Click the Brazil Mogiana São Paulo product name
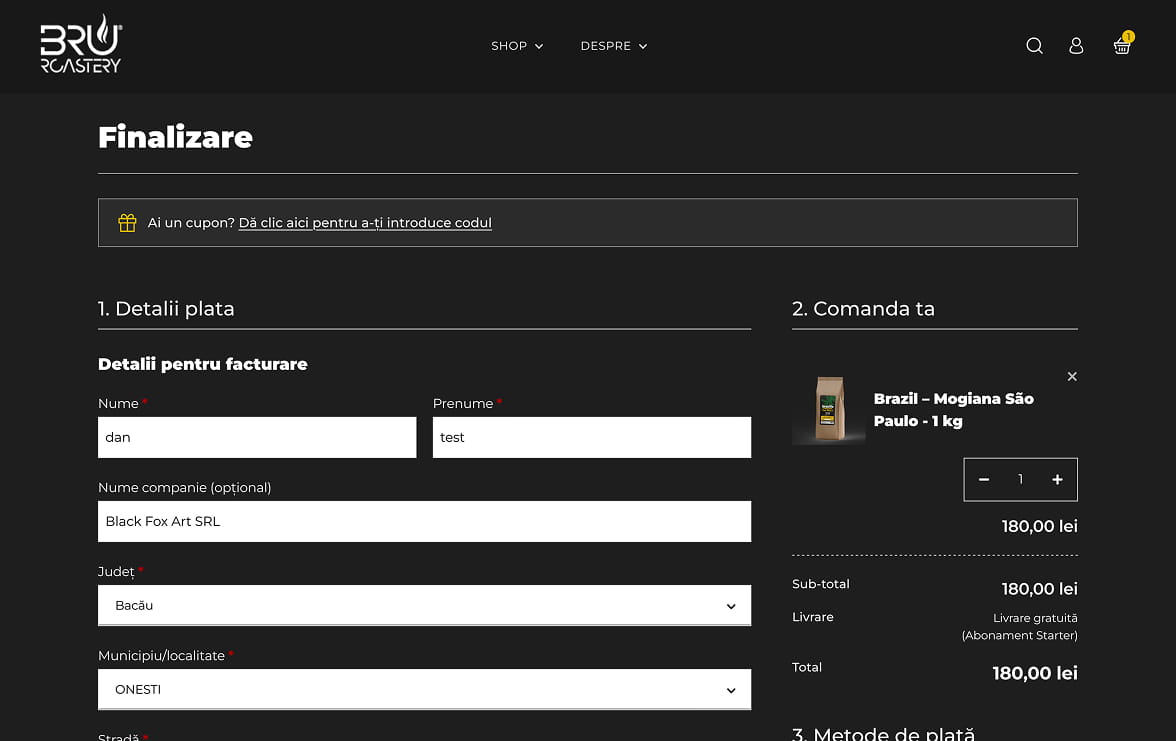Viewport: 1176px width, 741px height. pyautogui.click(x=953, y=410)
